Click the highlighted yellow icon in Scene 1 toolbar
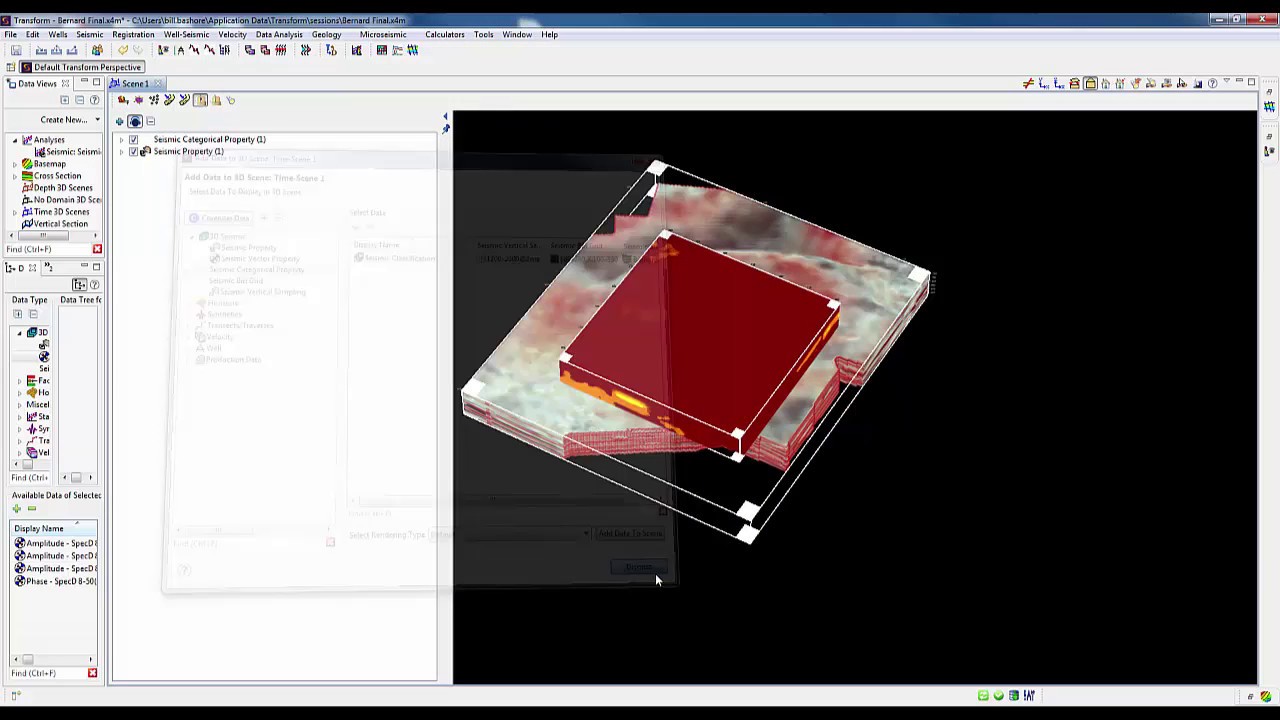Image resolution: width=1280 pixels, height=720 pixels. coord(200,100)
